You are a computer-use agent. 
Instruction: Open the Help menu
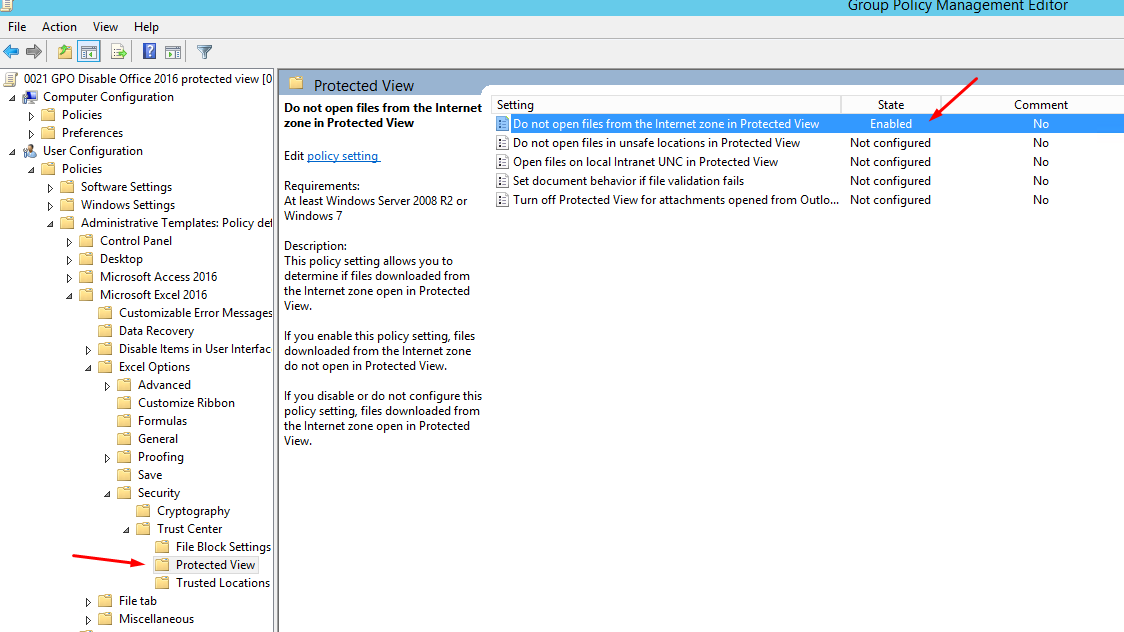tap(146, 27)
